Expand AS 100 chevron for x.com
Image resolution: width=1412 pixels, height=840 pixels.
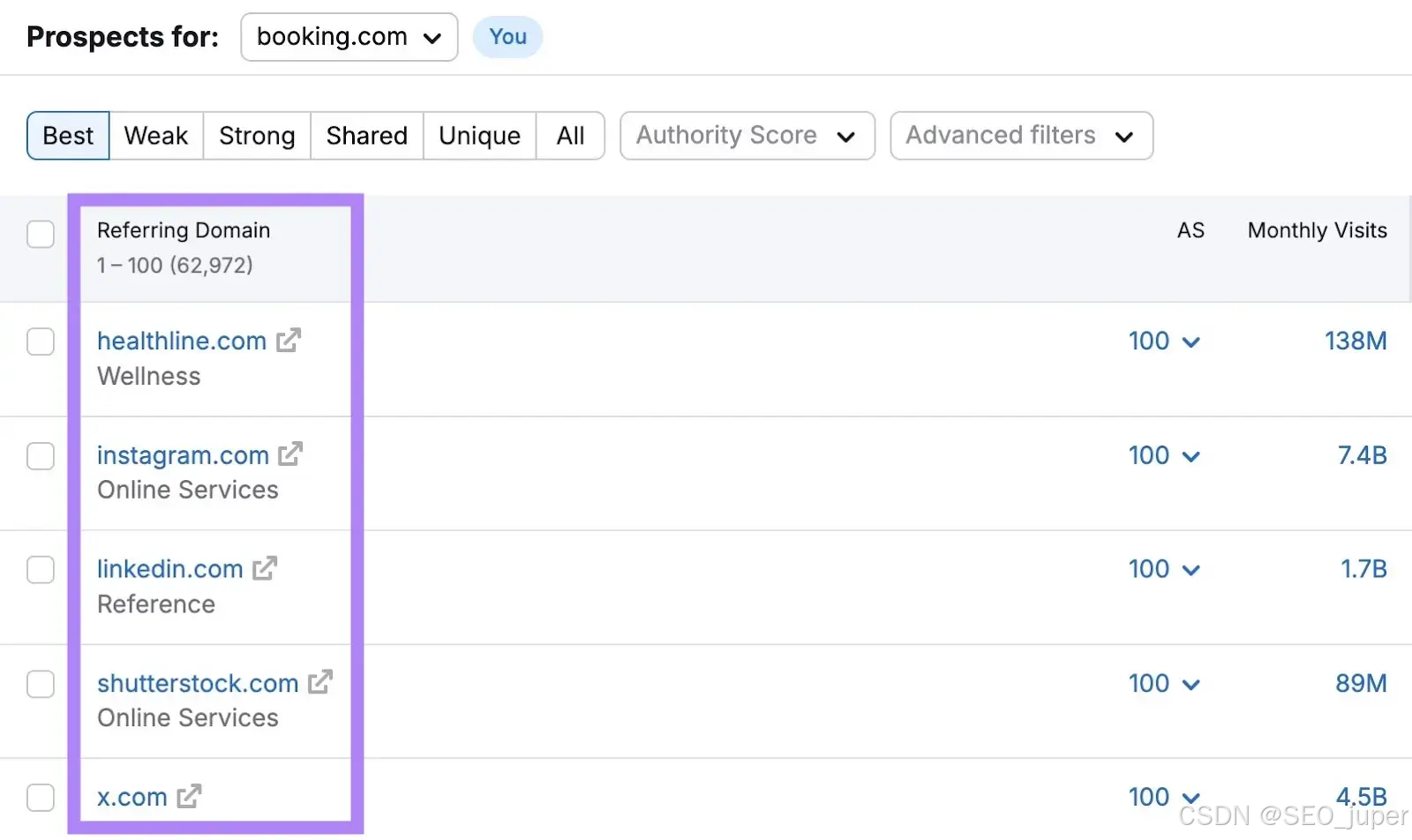coord(1190,798)
